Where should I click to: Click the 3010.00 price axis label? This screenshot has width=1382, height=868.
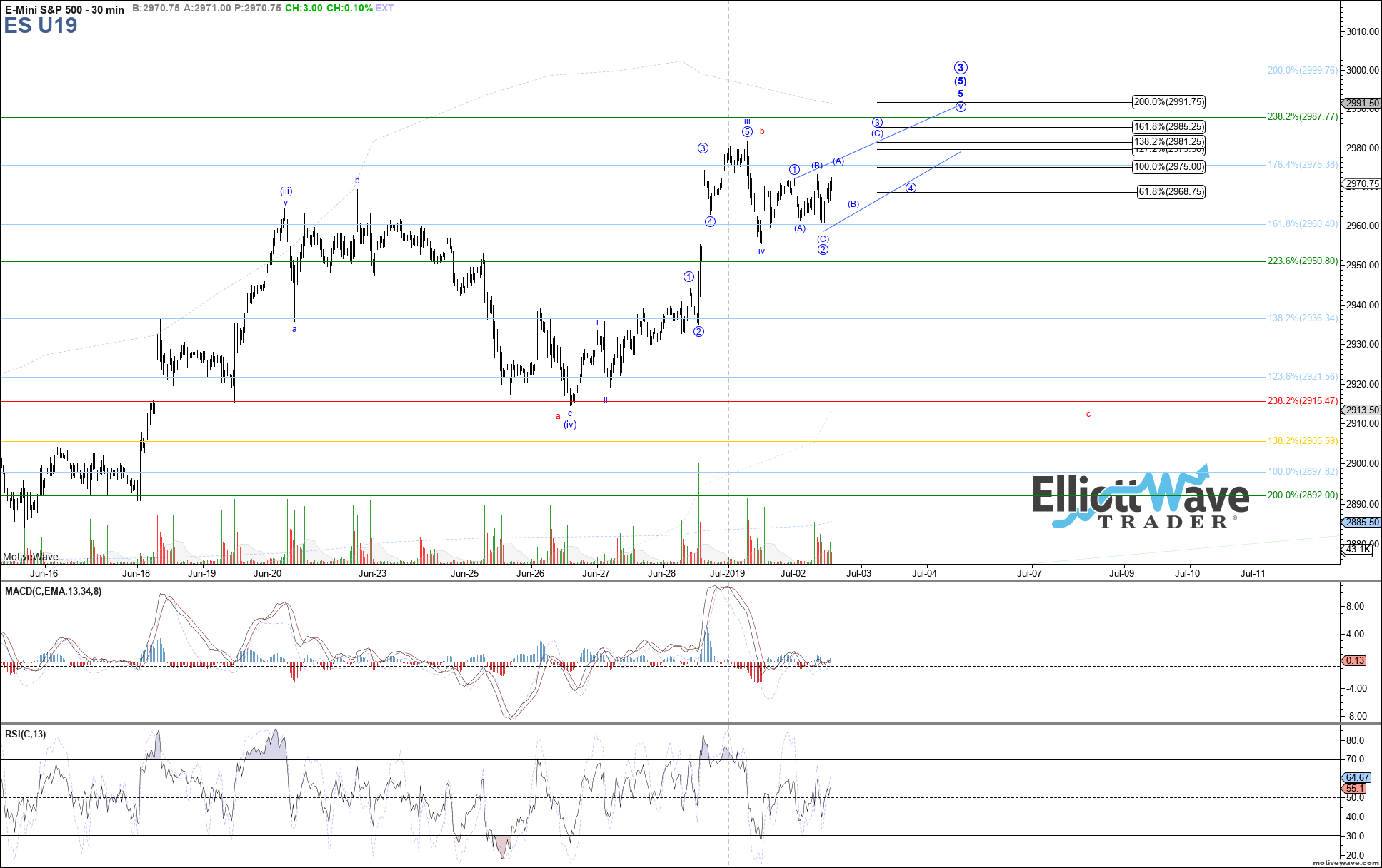[x=1362, y=31]
